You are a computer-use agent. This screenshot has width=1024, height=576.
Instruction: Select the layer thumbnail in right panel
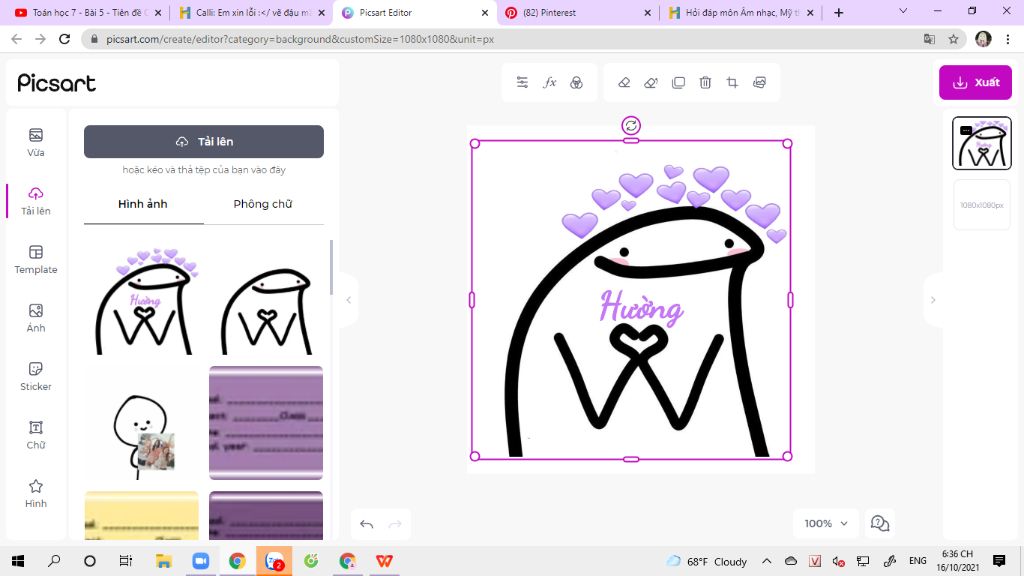[982, 143]
